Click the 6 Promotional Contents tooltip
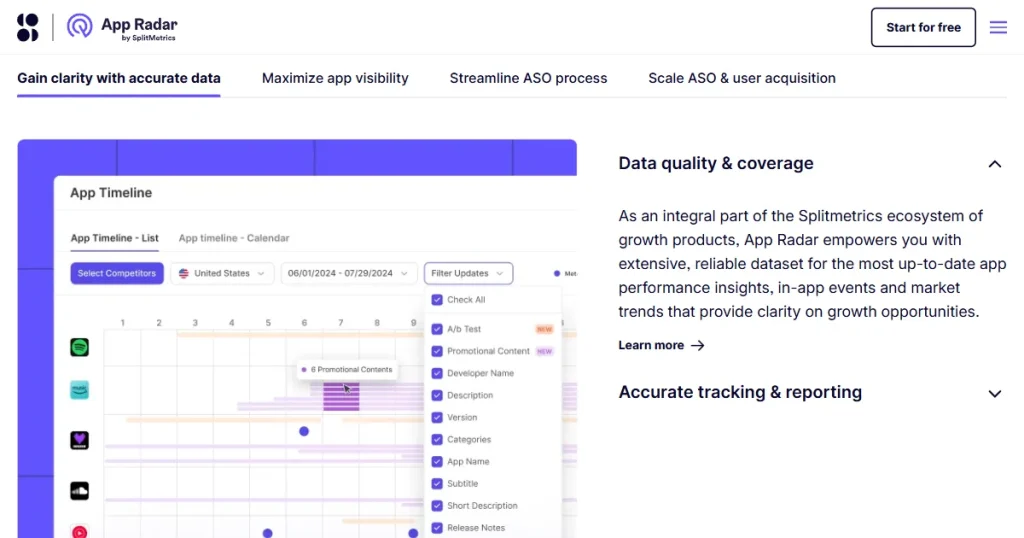Viewport: 1024px width, 538px height. pos(347,370)
